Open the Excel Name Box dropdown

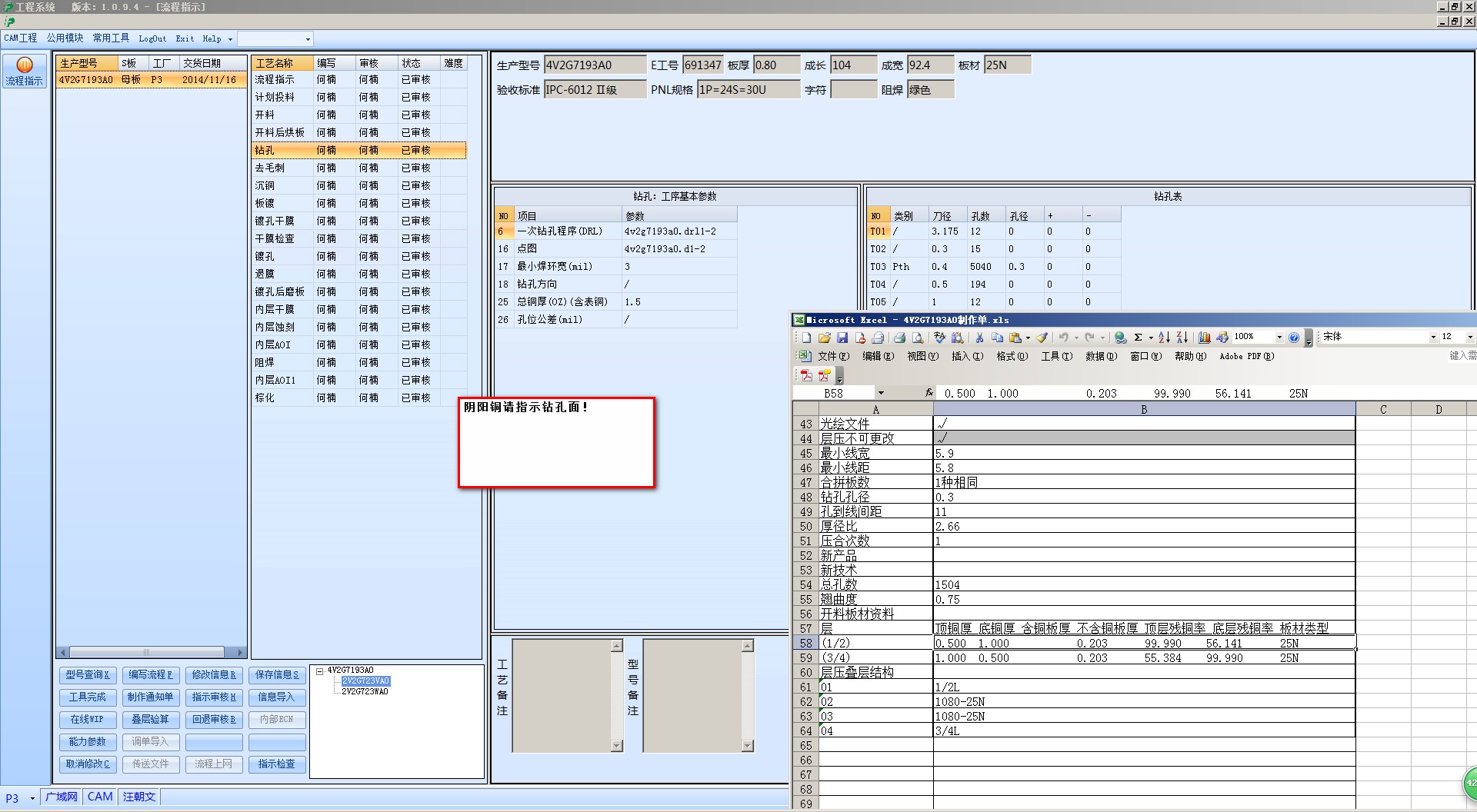(x=880, y=393)
